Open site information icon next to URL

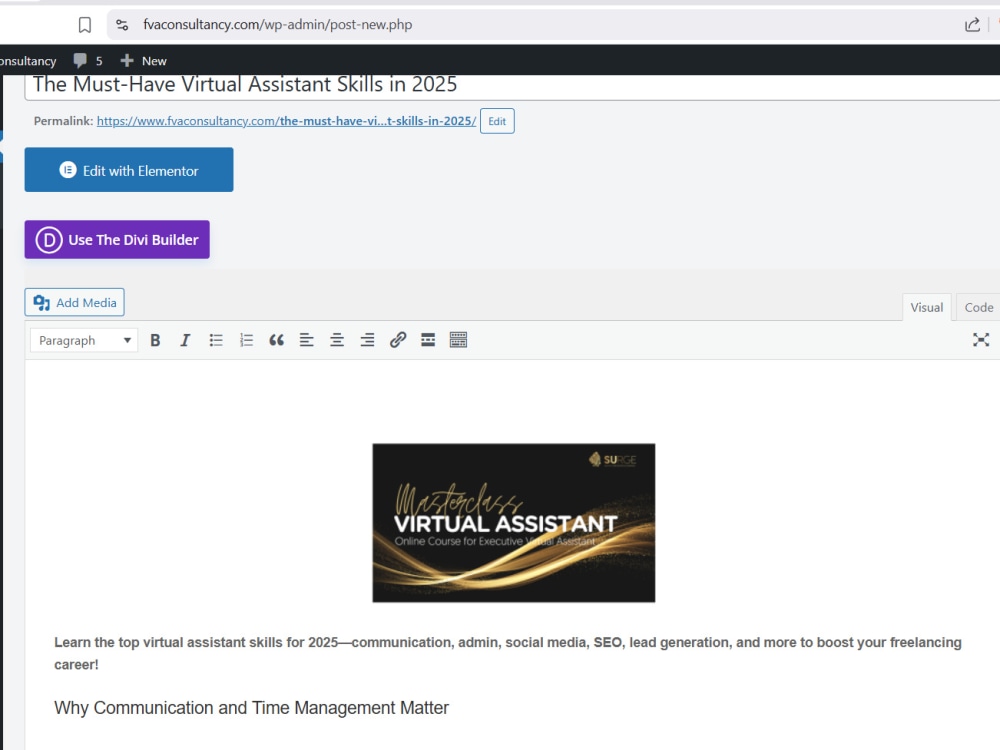tap(122, 25)
